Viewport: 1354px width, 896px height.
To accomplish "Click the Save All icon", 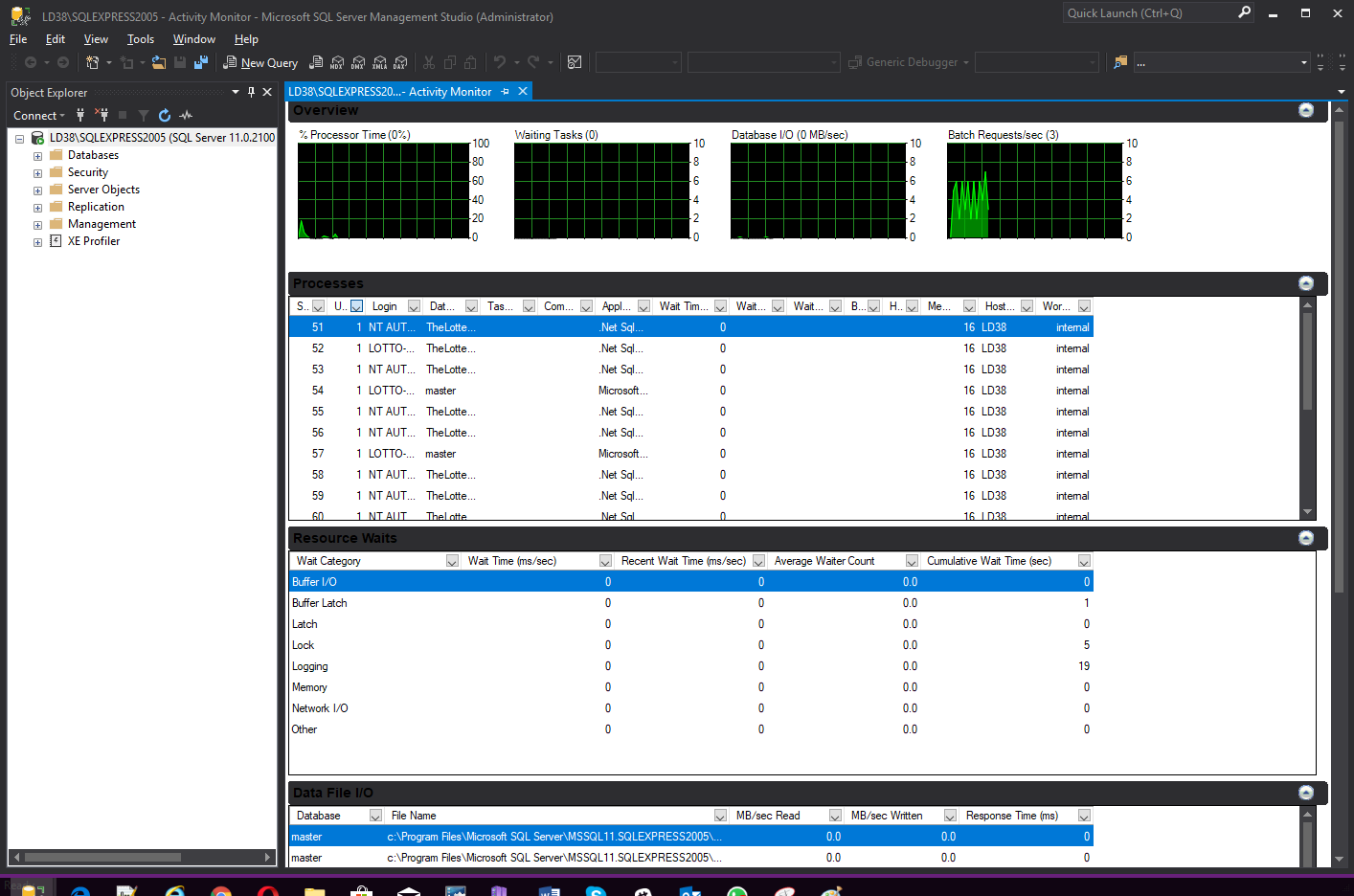I will [x=201, y=62].
